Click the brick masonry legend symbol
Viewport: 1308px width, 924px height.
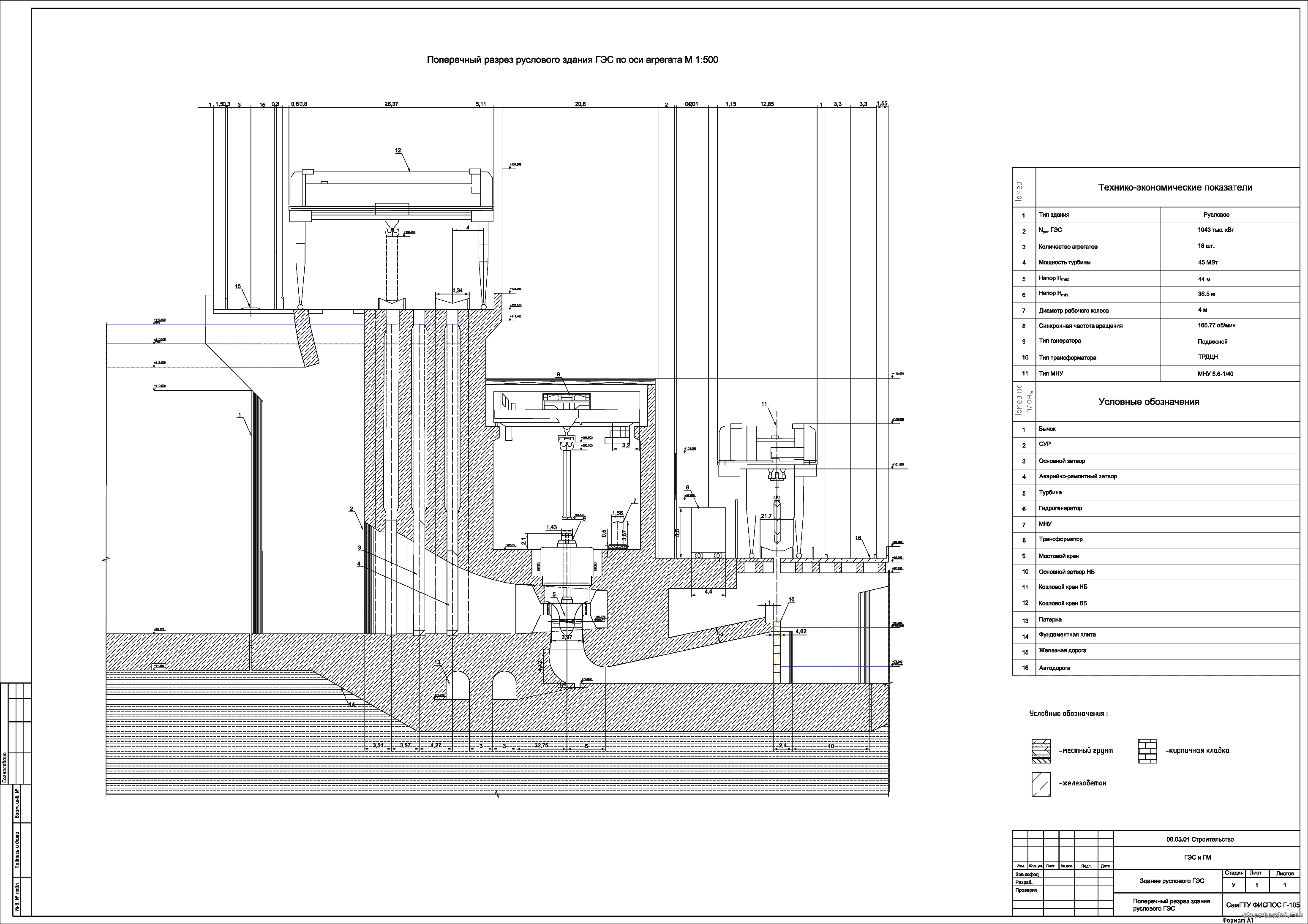1147,751
